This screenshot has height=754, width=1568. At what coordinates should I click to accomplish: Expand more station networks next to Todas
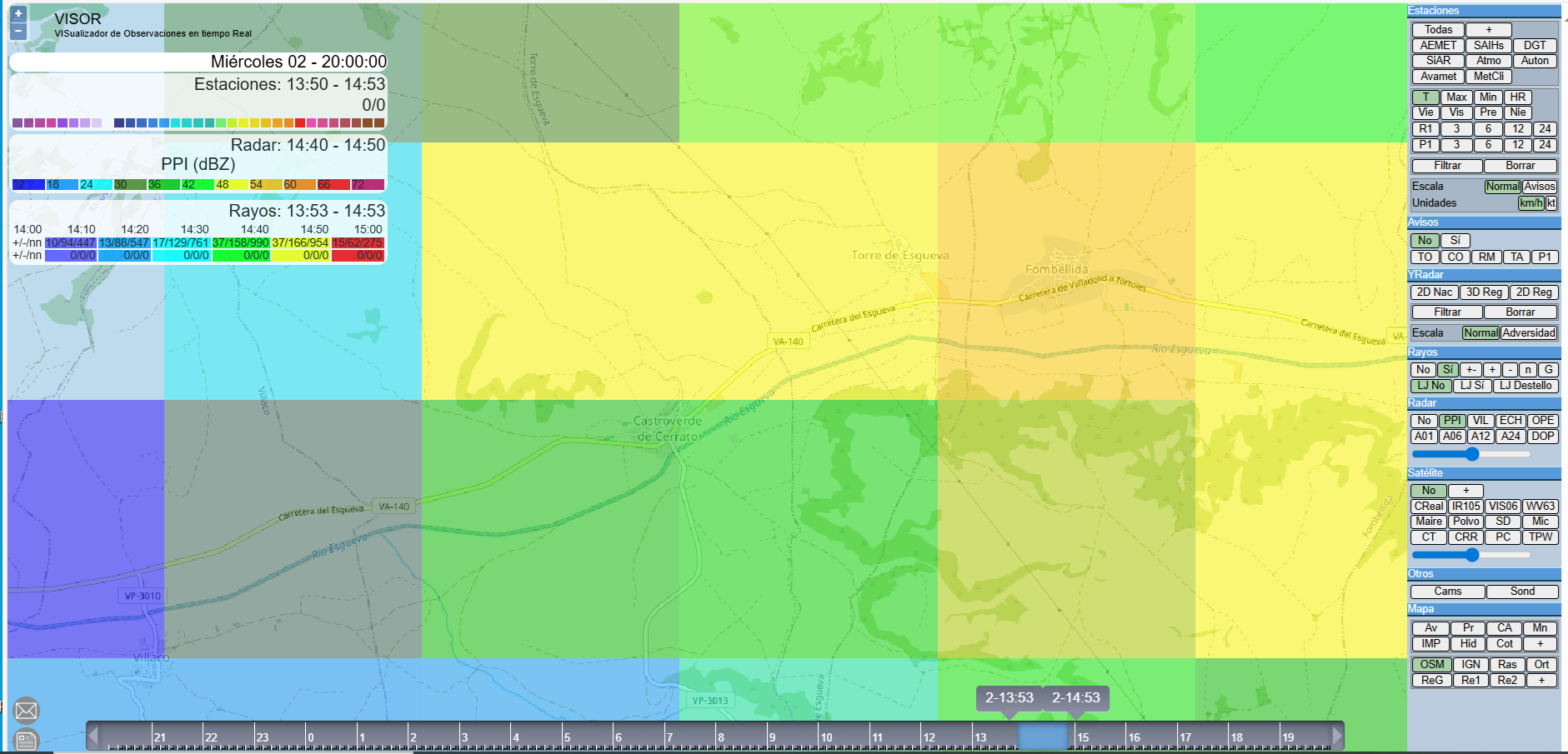[1489, 30]
